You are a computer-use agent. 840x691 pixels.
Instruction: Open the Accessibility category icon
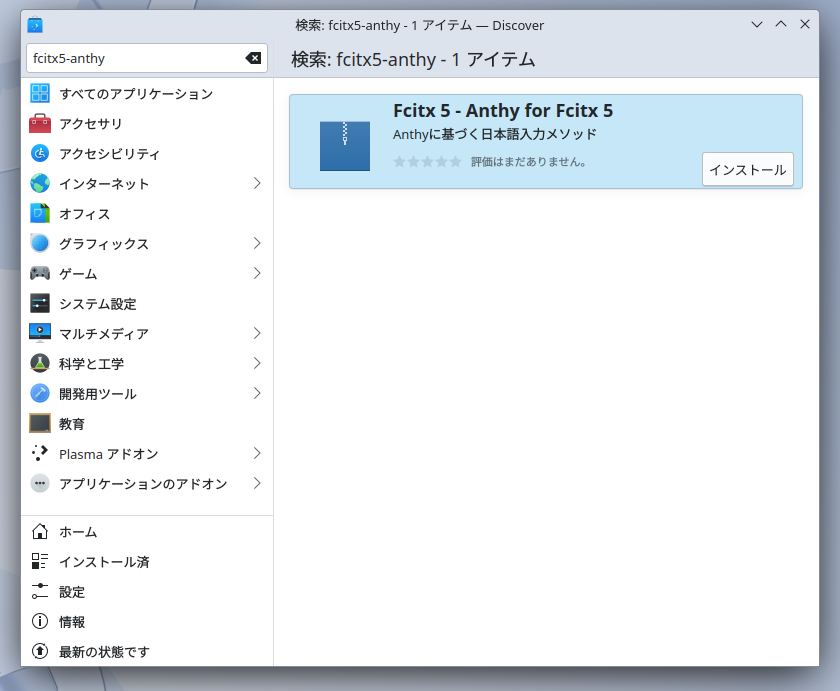click(40, 154)
